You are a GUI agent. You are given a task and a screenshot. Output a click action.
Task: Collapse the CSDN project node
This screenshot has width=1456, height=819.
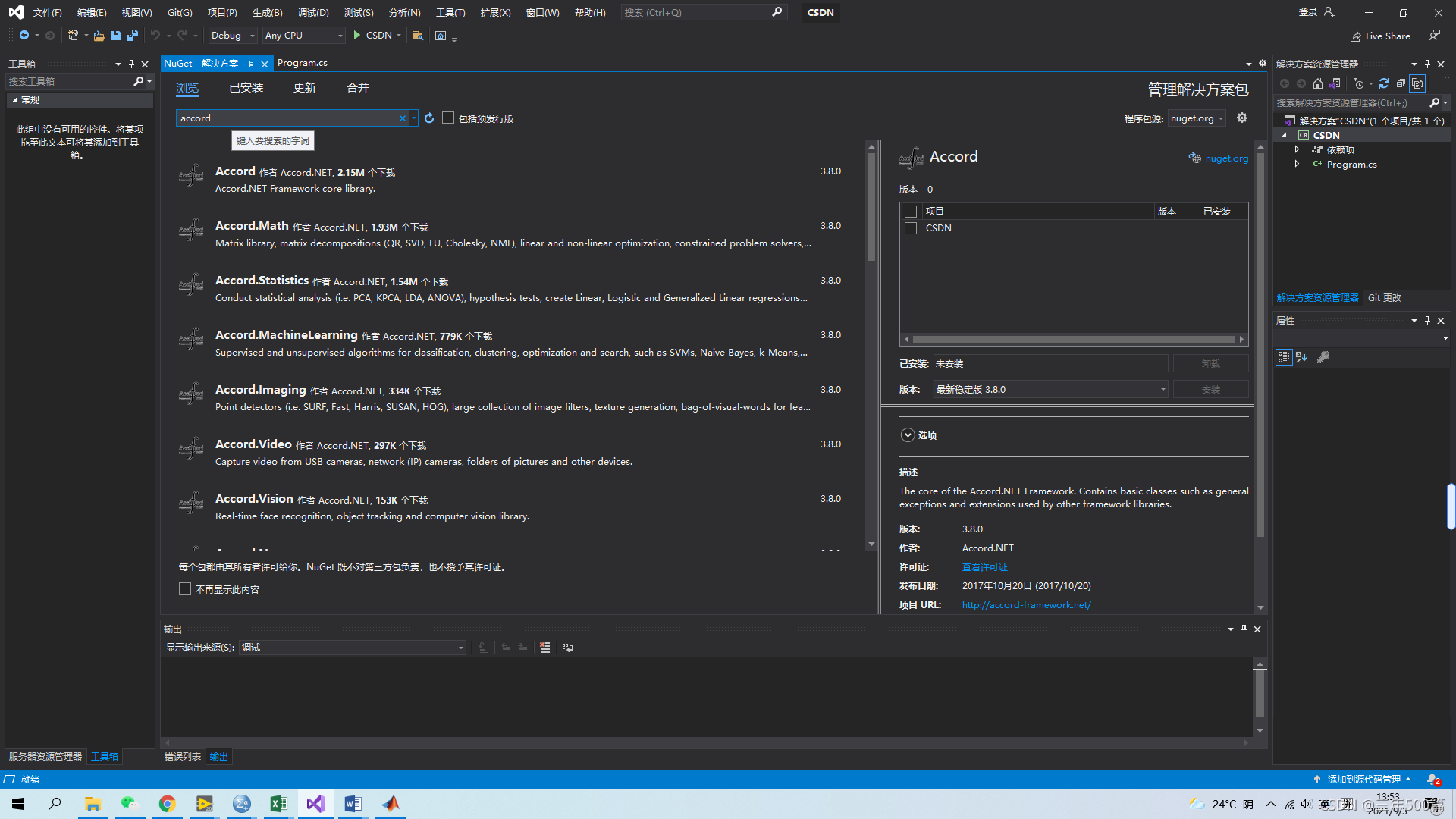tap(1284, 135)
